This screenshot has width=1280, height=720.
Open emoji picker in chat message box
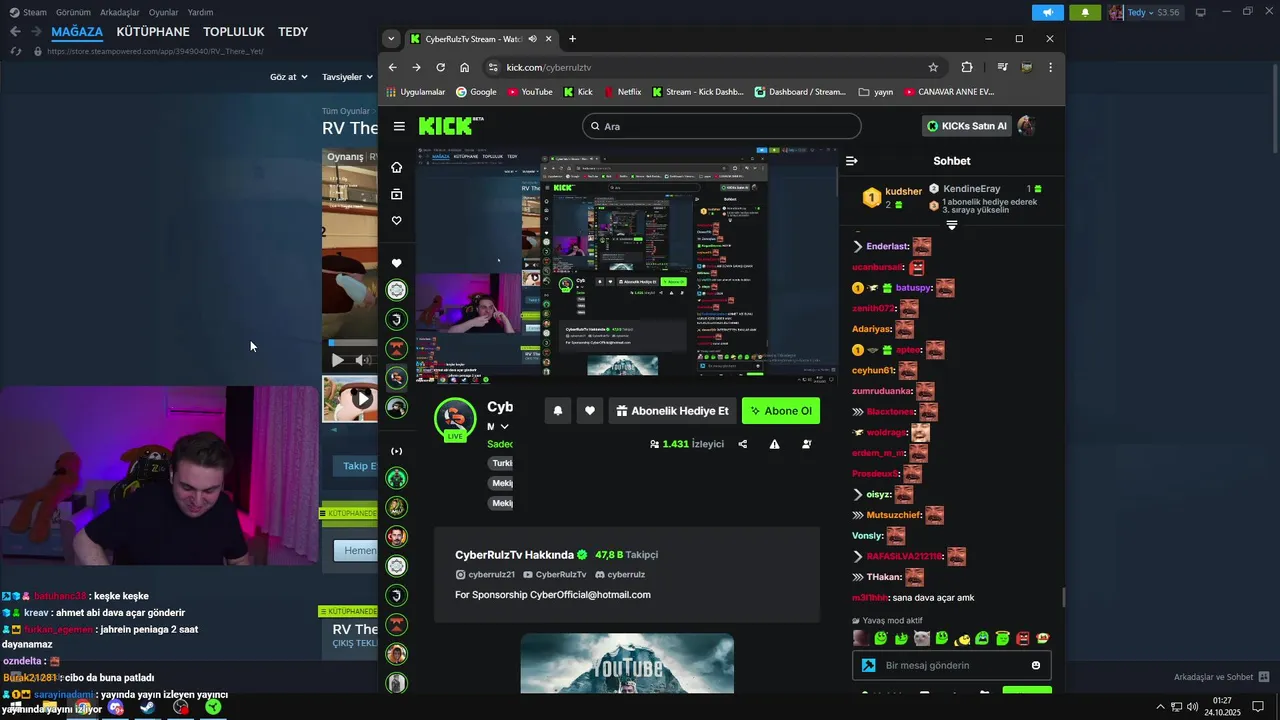click(x=1036, y=665)
